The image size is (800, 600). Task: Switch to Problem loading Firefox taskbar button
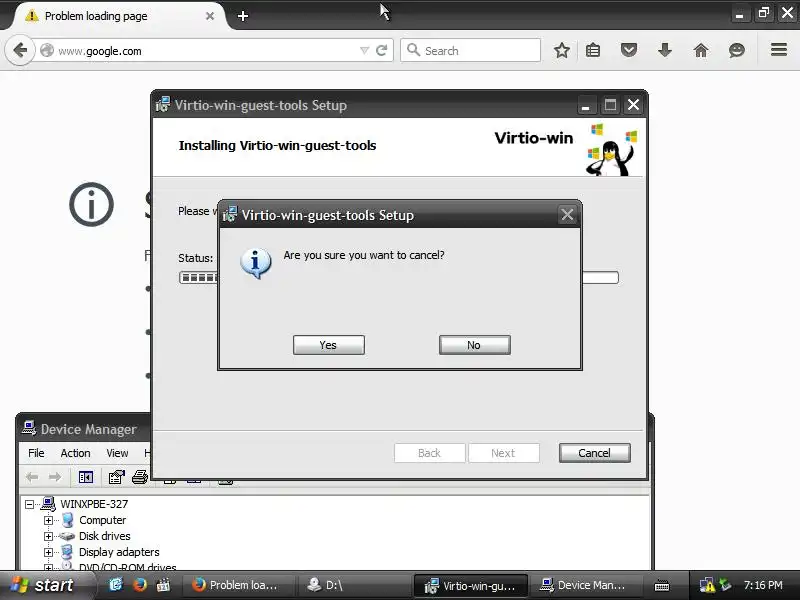[x=237, y=585]
